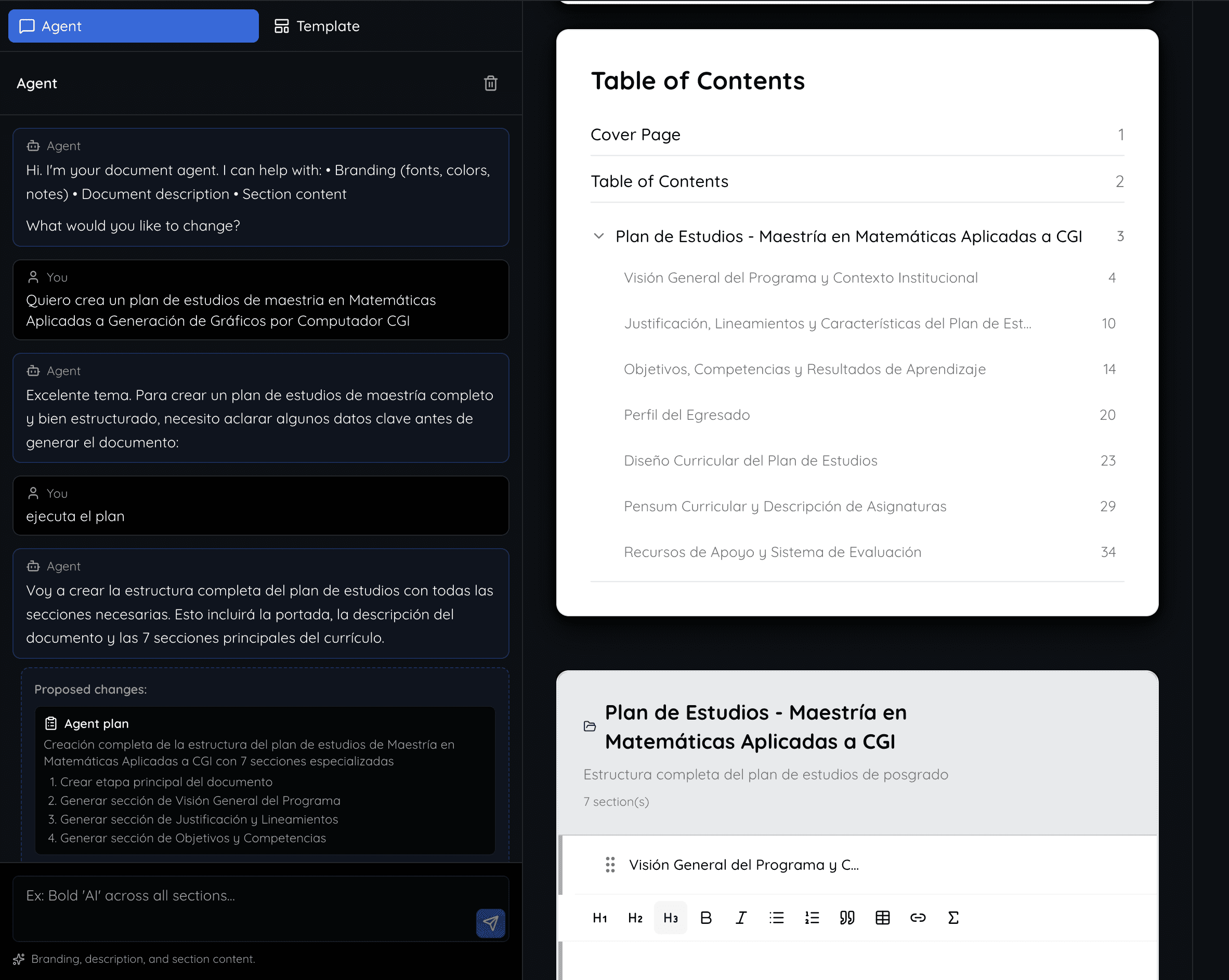
Task: Toggle the Heading 3 format button
Action: point(670,918)
